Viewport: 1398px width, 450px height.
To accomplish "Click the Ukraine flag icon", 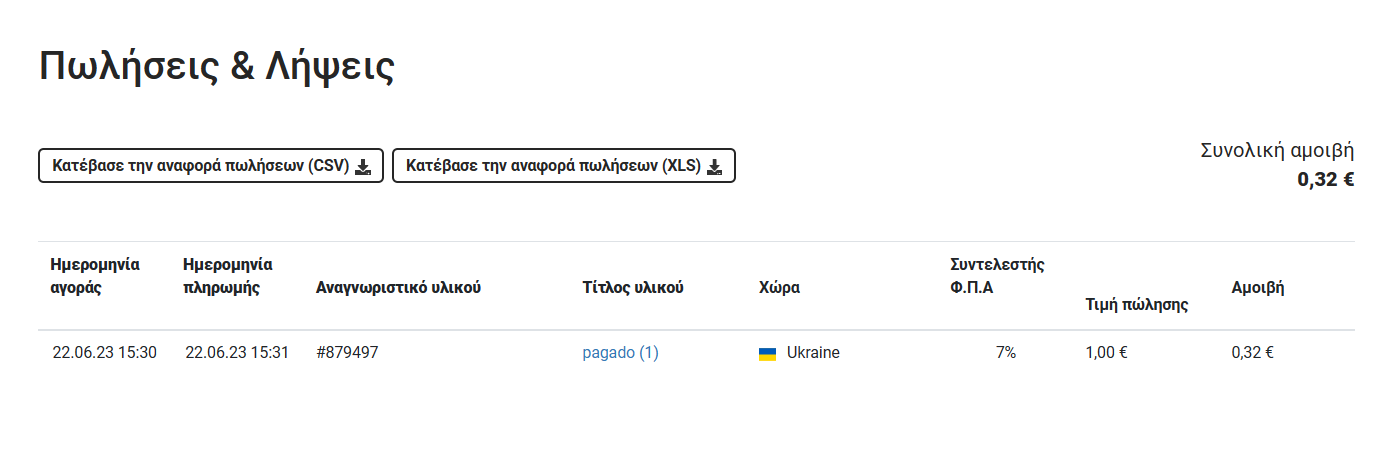I will [767, 353].
